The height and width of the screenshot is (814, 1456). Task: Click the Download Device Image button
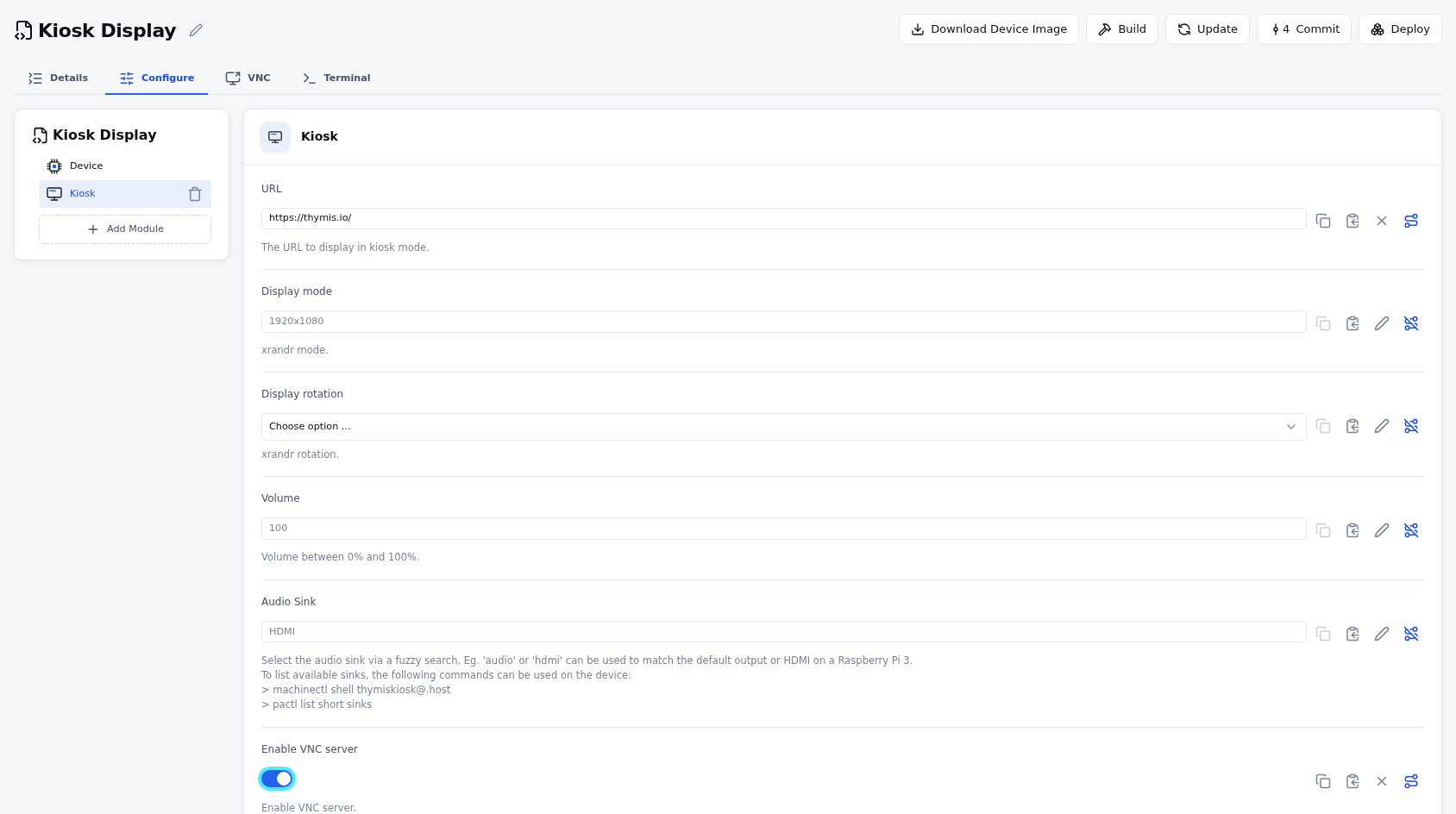tap(988, 29)
